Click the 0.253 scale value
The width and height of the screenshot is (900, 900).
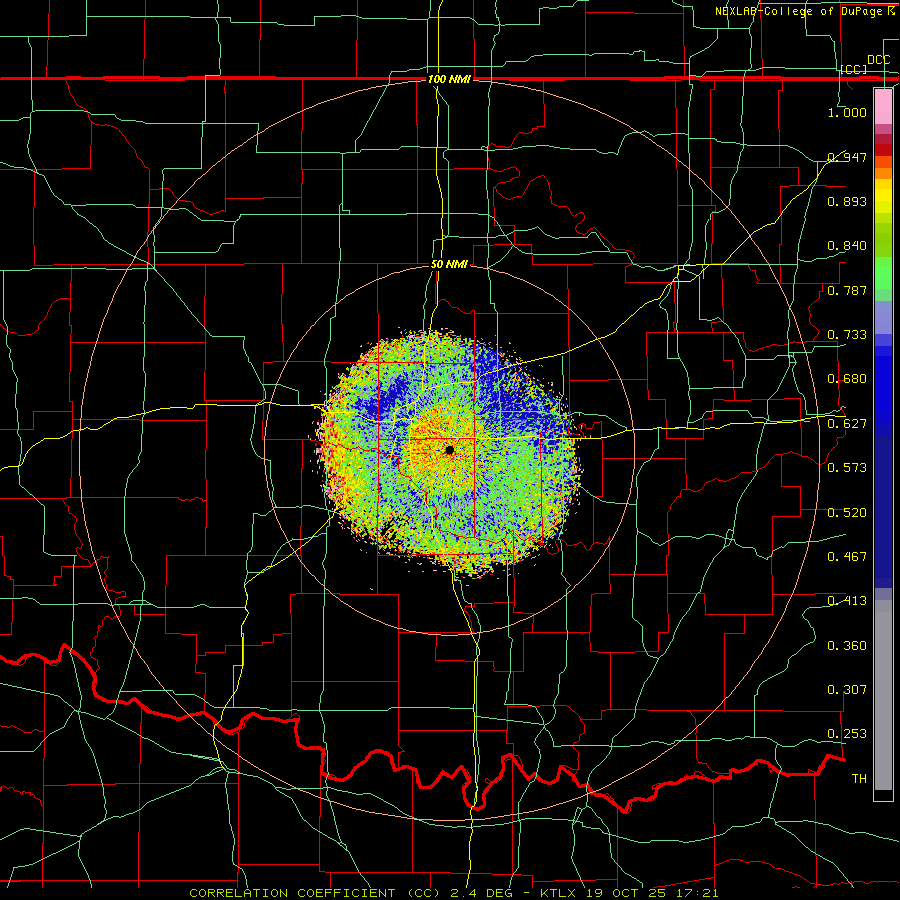pos(847,734)
